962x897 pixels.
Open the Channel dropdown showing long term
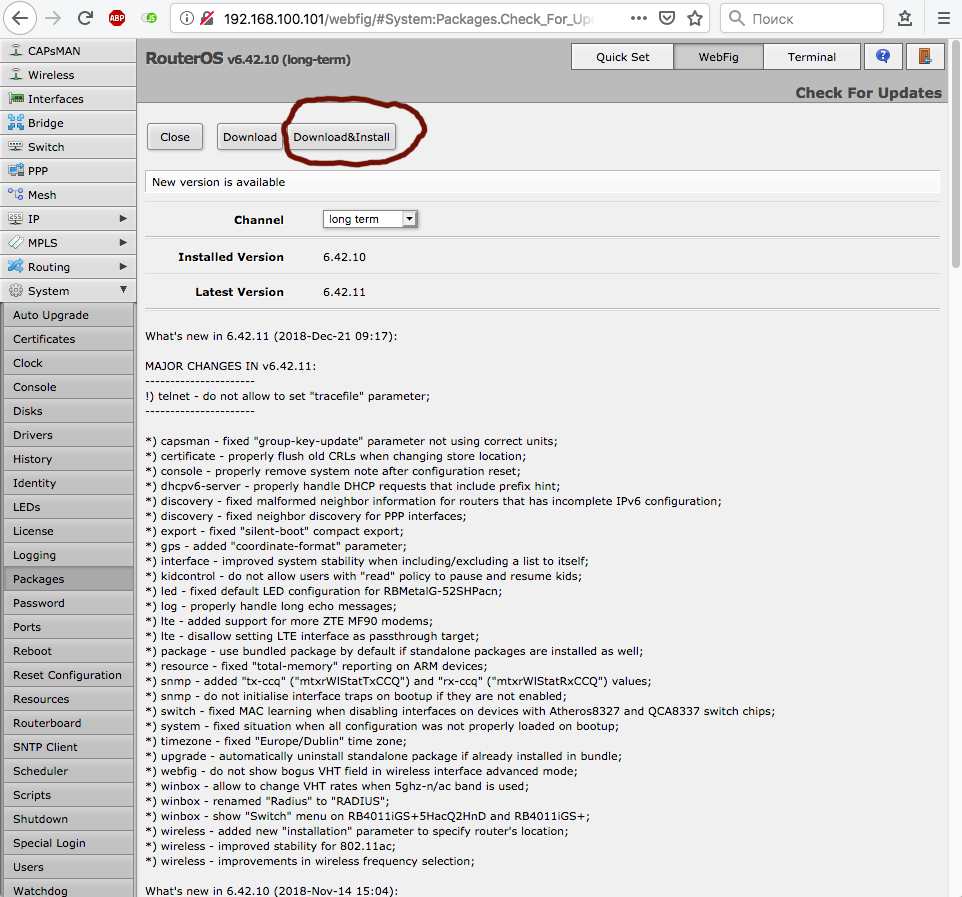[370, 219]
